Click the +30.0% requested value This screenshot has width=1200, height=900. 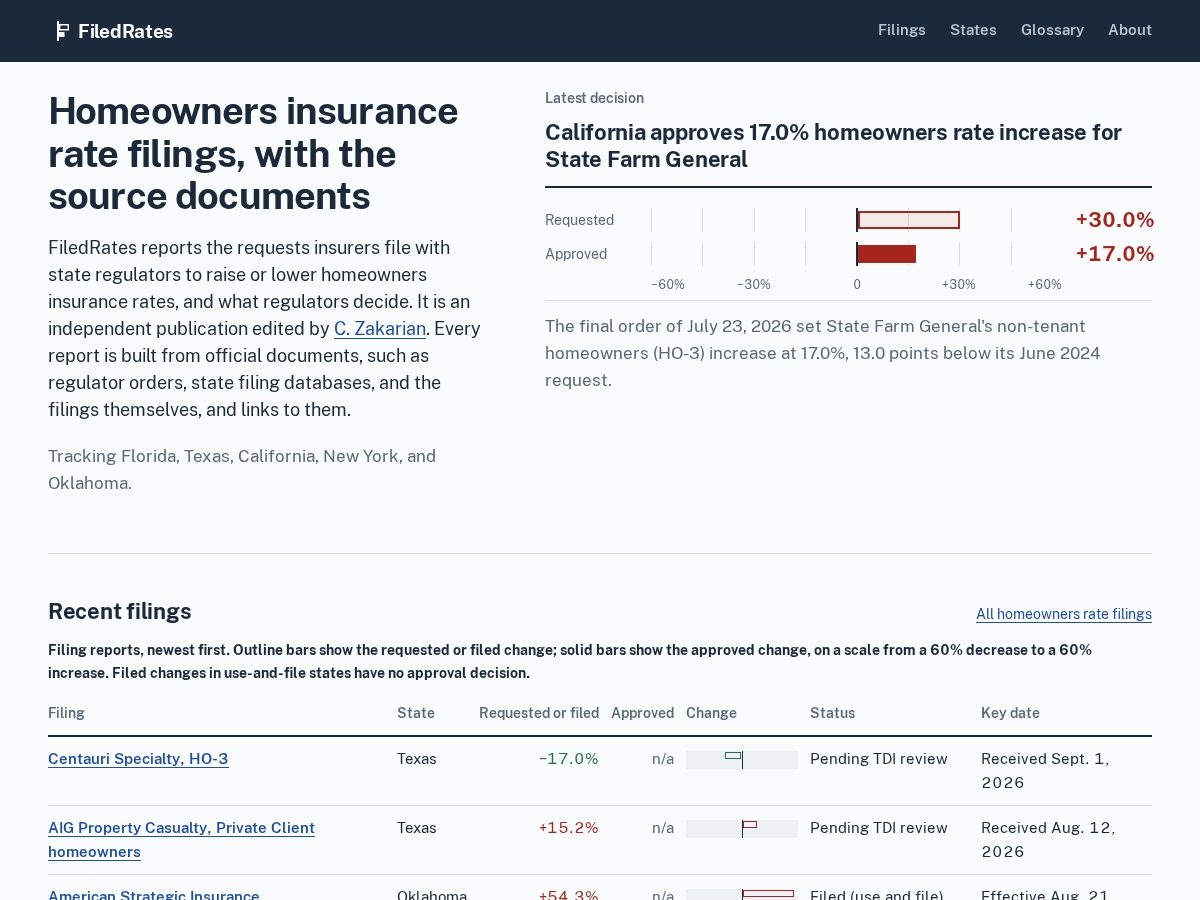1114,220
